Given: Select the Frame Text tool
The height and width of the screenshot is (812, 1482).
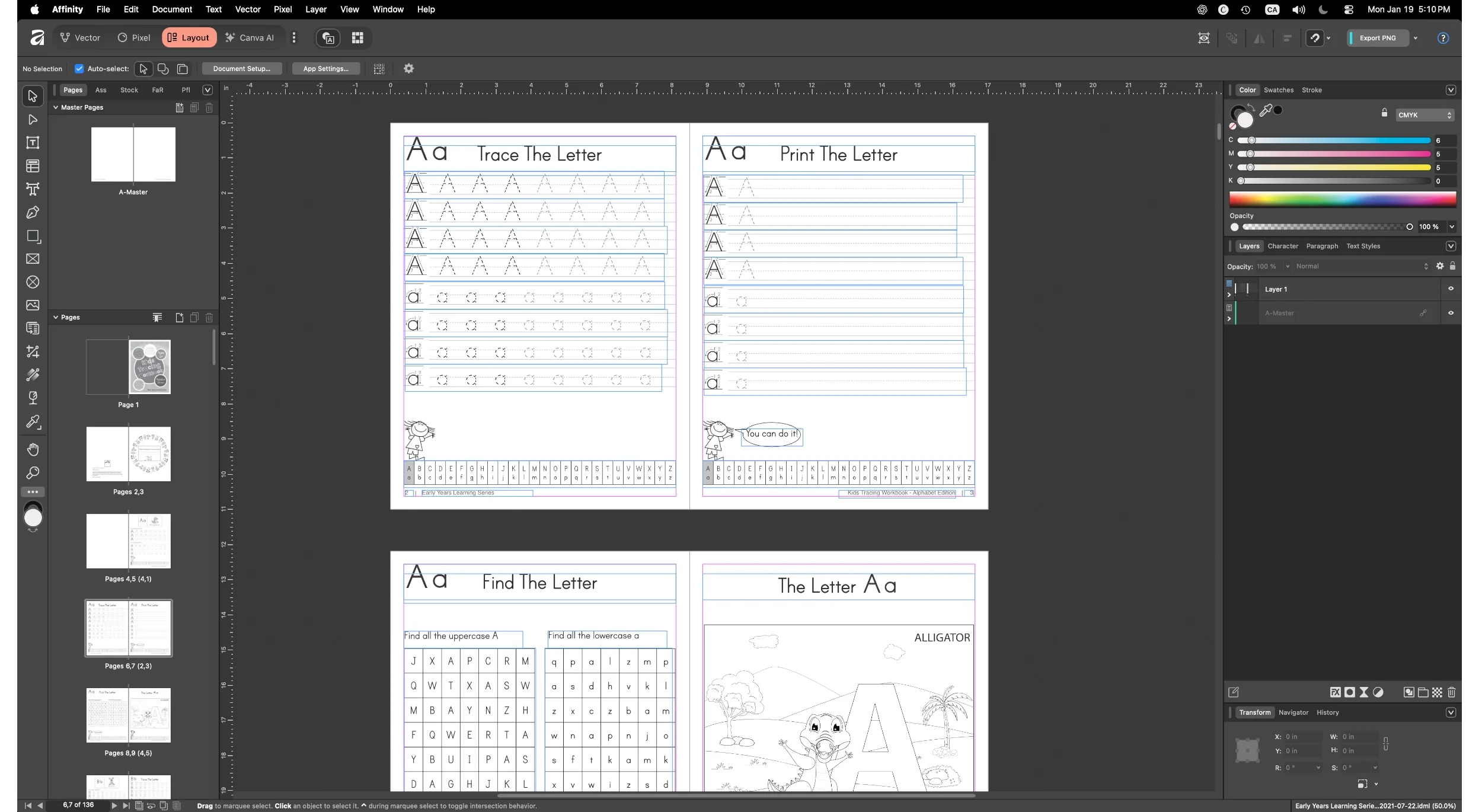Looking at the screenshot, I should click(33, 142).
